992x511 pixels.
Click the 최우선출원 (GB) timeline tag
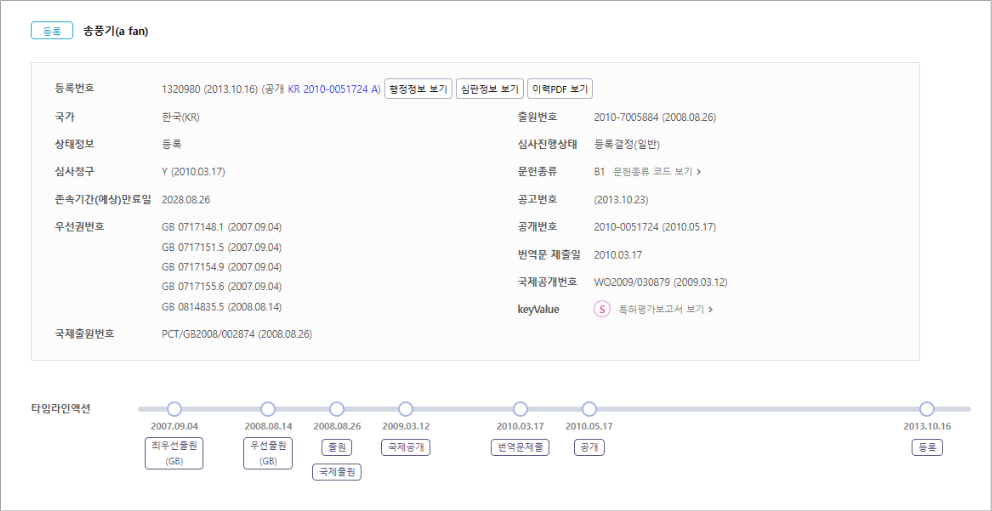coord(174,453)
